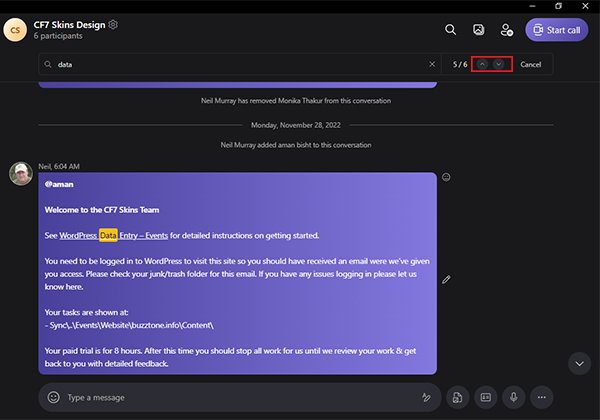Edit message using the pencil icon
The height and width of the screenshot is (420, 600).
click(446, 279)
